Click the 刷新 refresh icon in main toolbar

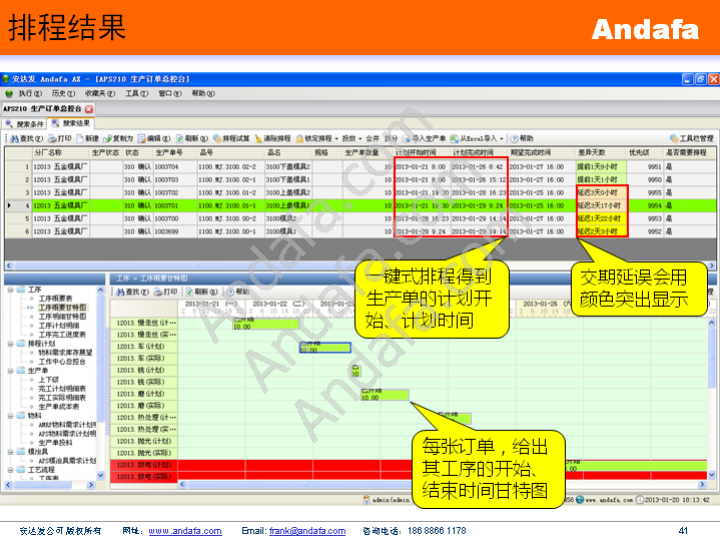pos(180,139)
